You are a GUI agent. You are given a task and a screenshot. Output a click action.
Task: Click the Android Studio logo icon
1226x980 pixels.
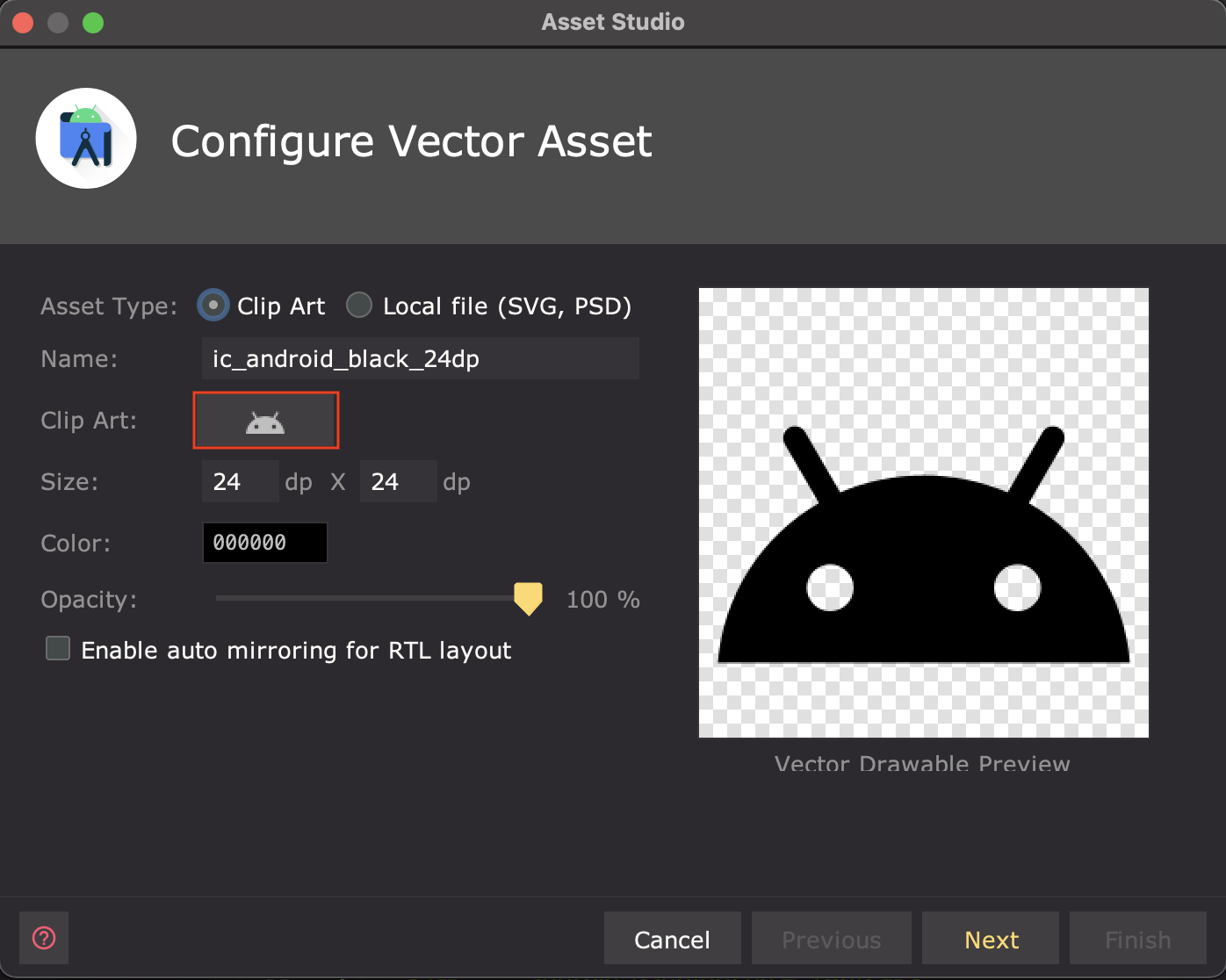[x=86, y=139]
